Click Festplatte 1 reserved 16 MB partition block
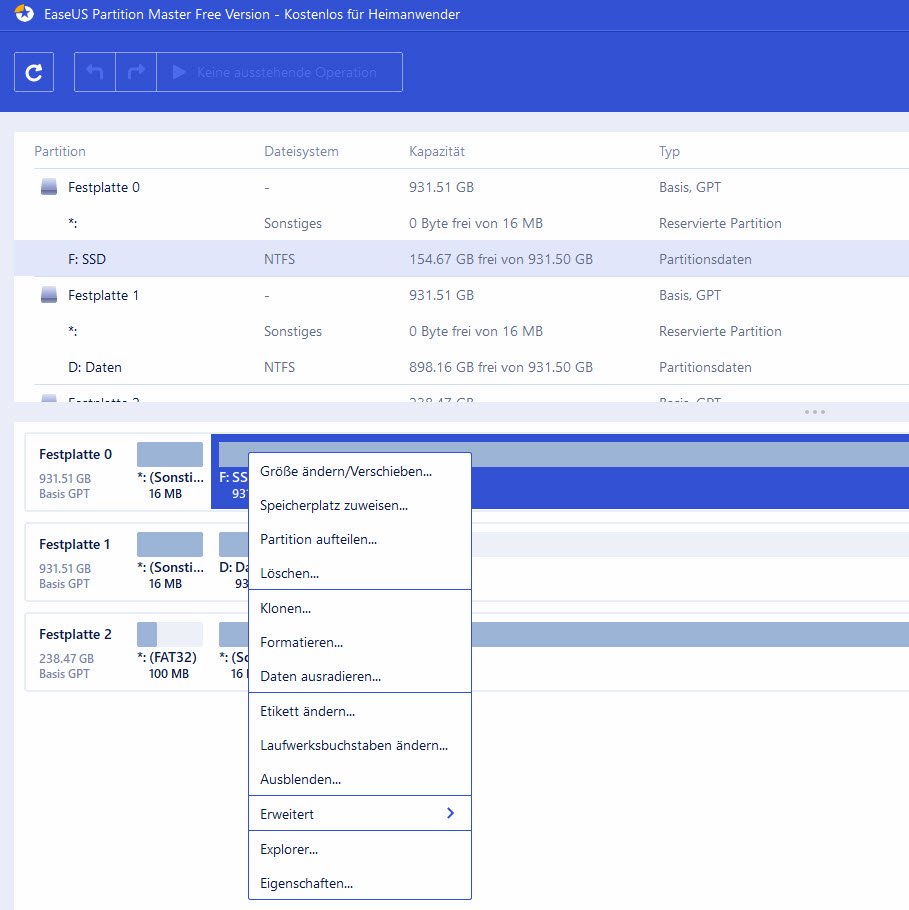 (x=169, y=562)
